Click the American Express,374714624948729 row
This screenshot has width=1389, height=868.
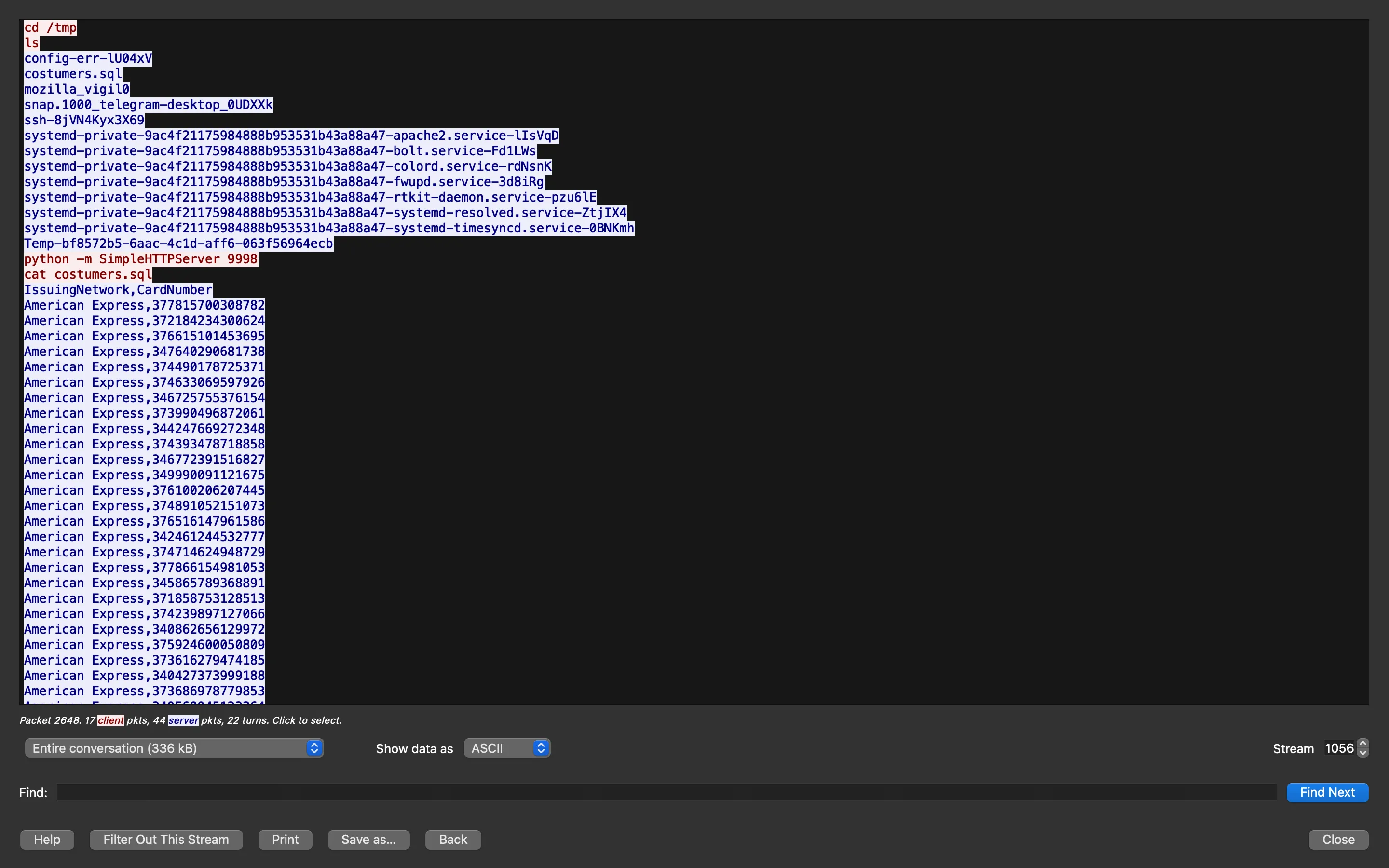[x=145, y=553]
